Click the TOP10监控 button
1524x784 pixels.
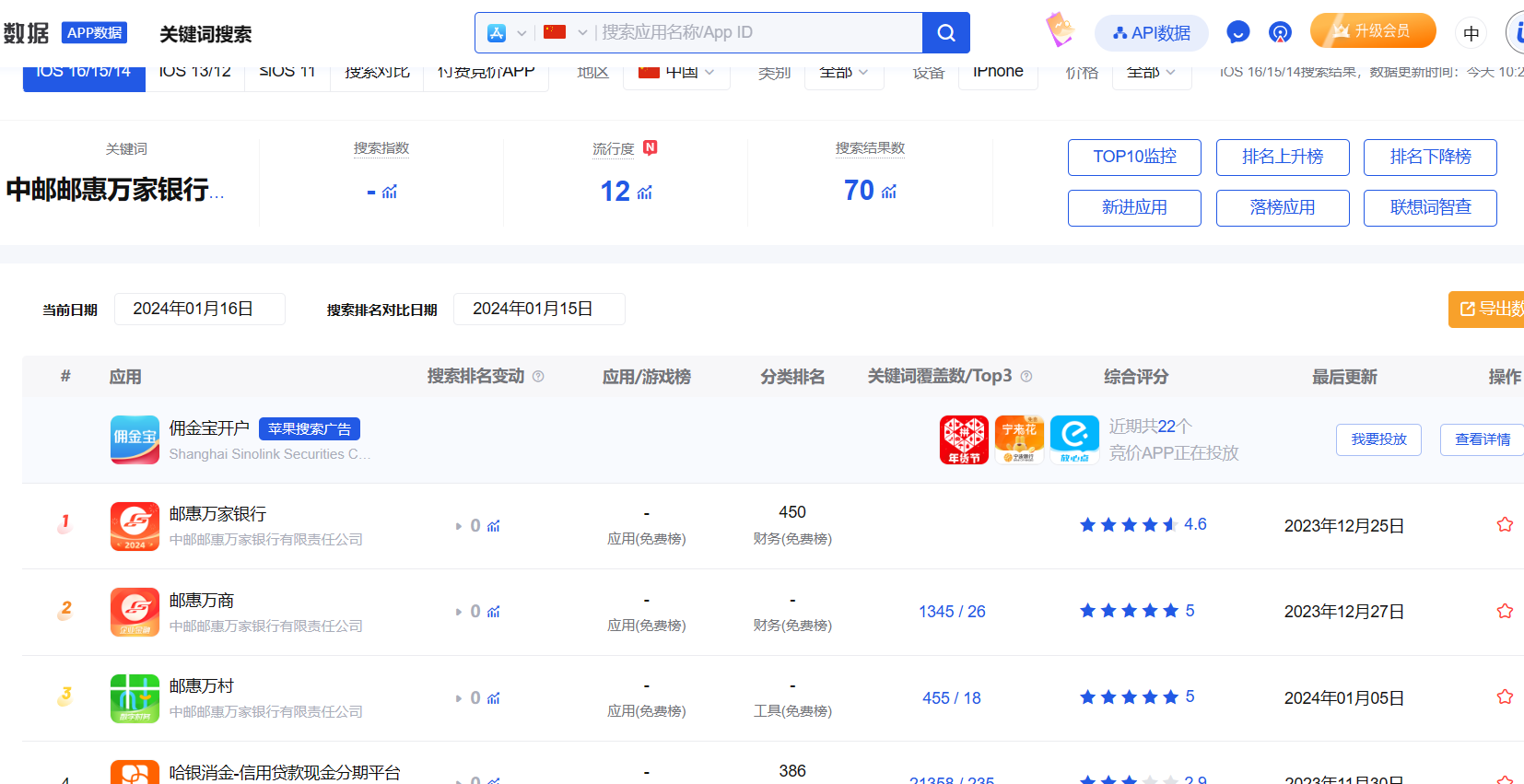[1134, 157]
